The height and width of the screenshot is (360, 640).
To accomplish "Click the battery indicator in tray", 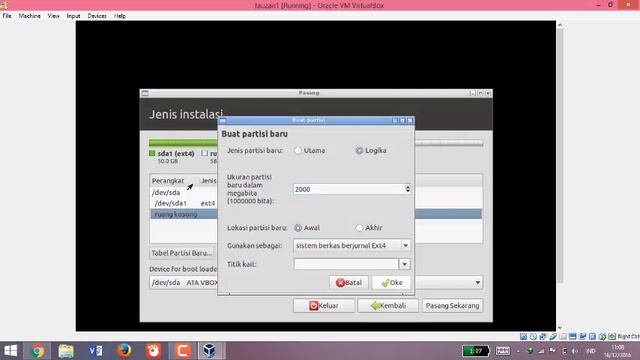I will click(476, 351).
